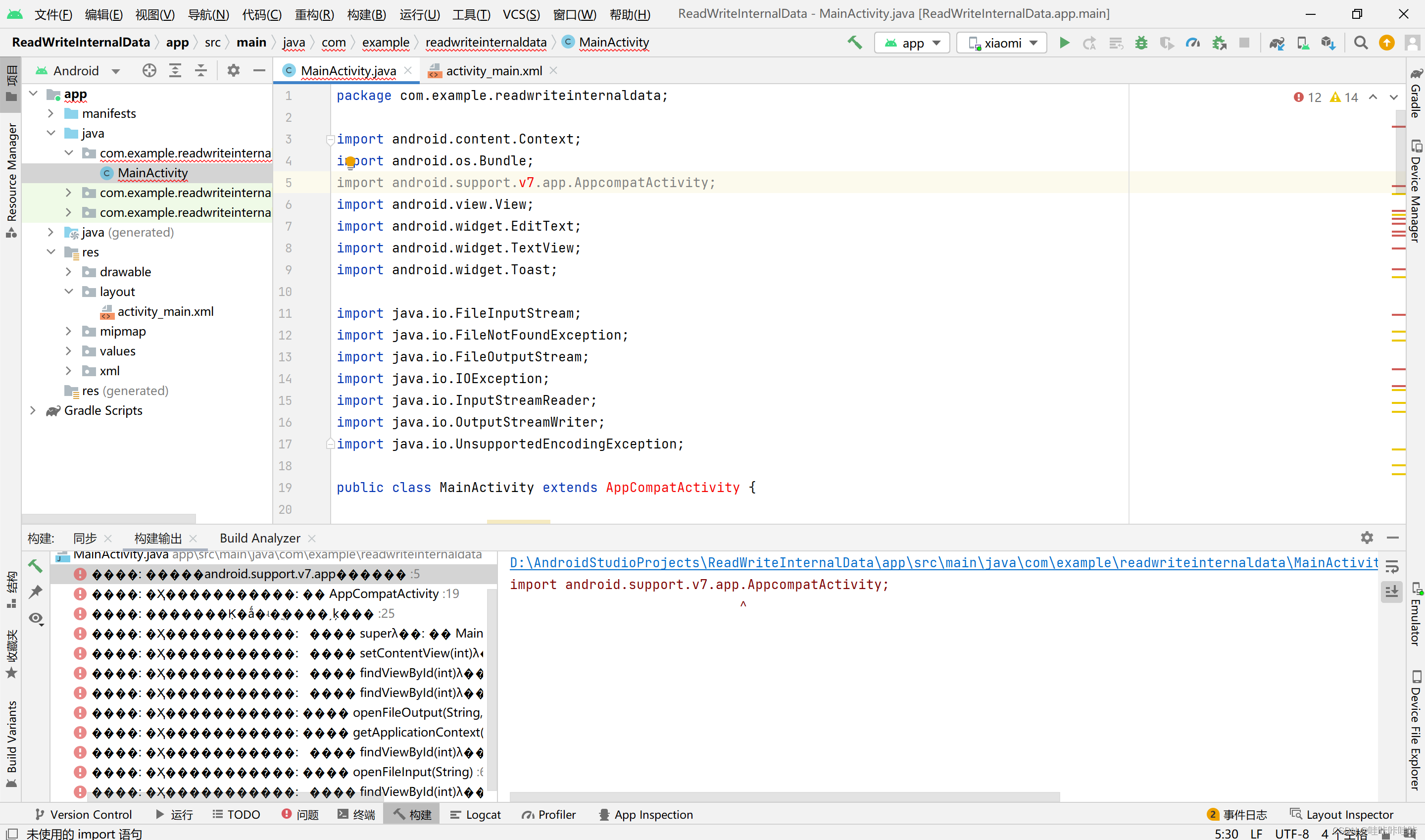Screen dimensions: 1425x840
Task: Click Sync Project with Gradle Files icon
Action: (x=1277, y=43)
